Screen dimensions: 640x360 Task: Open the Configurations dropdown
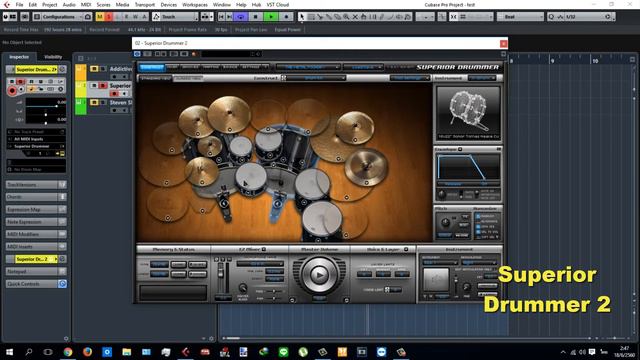tap(62, 17)
